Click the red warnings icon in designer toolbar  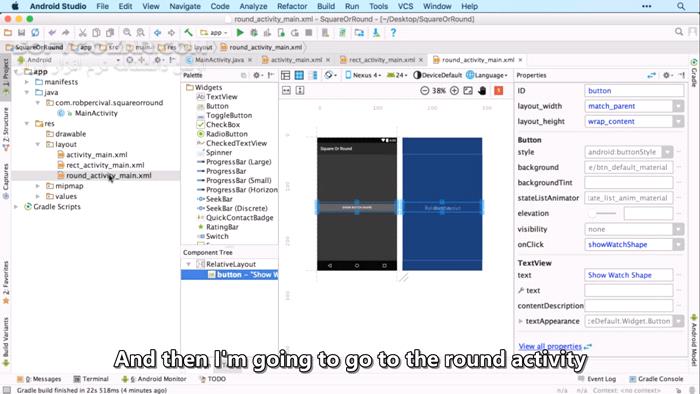(x=499, y=91)
